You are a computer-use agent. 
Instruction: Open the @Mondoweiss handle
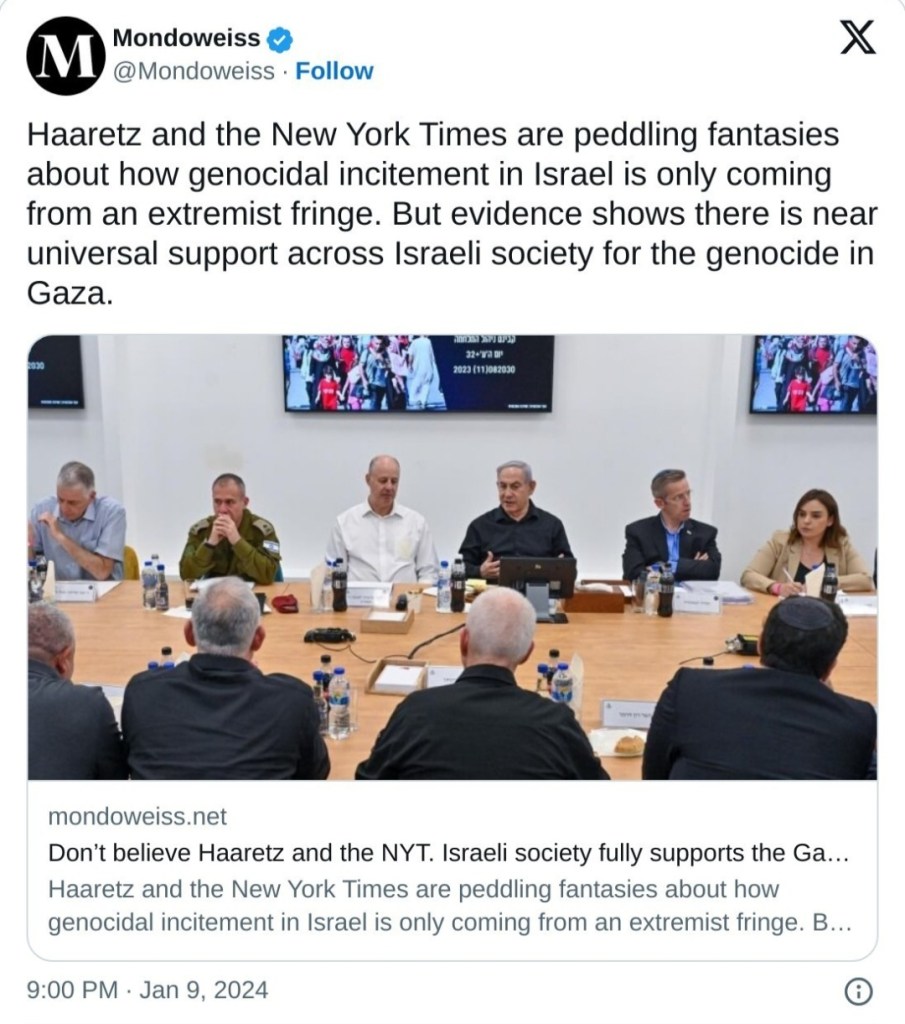pyautogui.click(x=194, y=71)
